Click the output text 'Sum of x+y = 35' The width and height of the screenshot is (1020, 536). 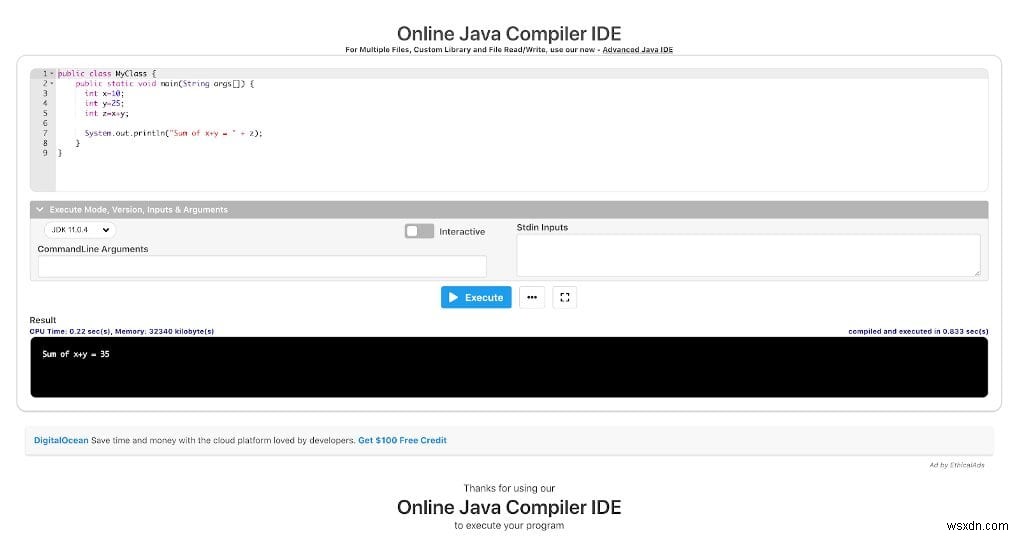coord(75,354)
